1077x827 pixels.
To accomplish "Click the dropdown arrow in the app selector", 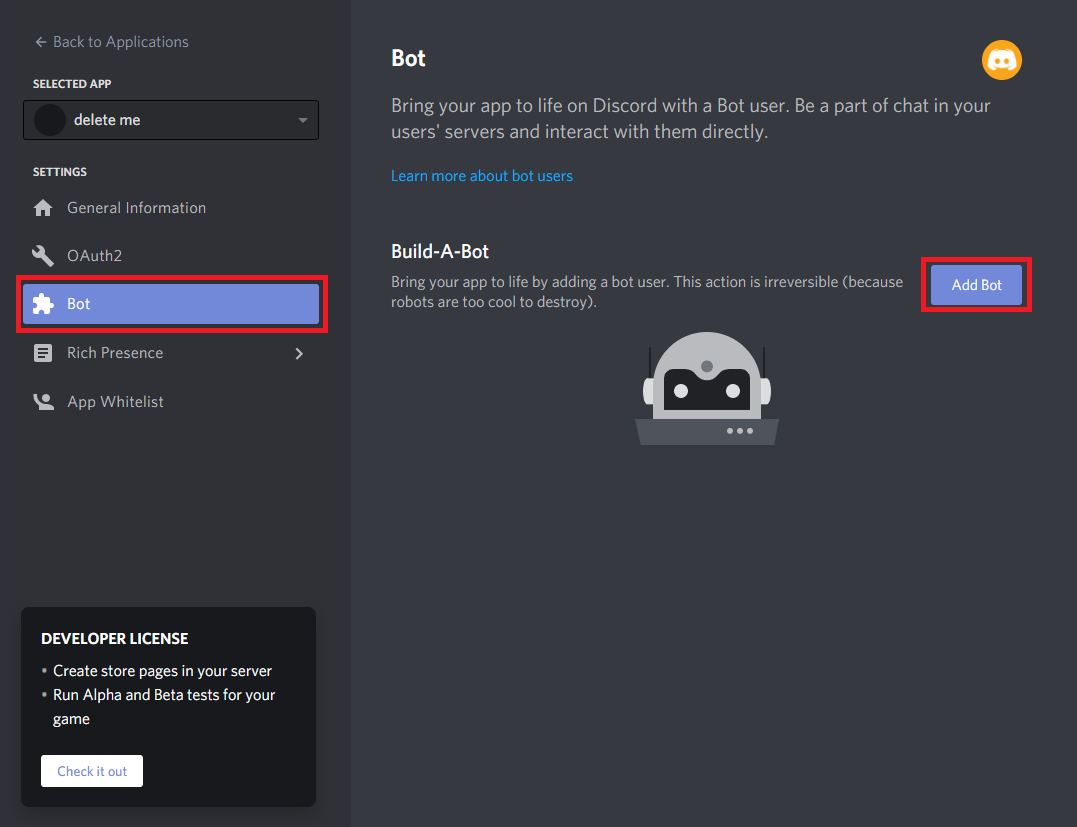I will click(x=302, y=119).
